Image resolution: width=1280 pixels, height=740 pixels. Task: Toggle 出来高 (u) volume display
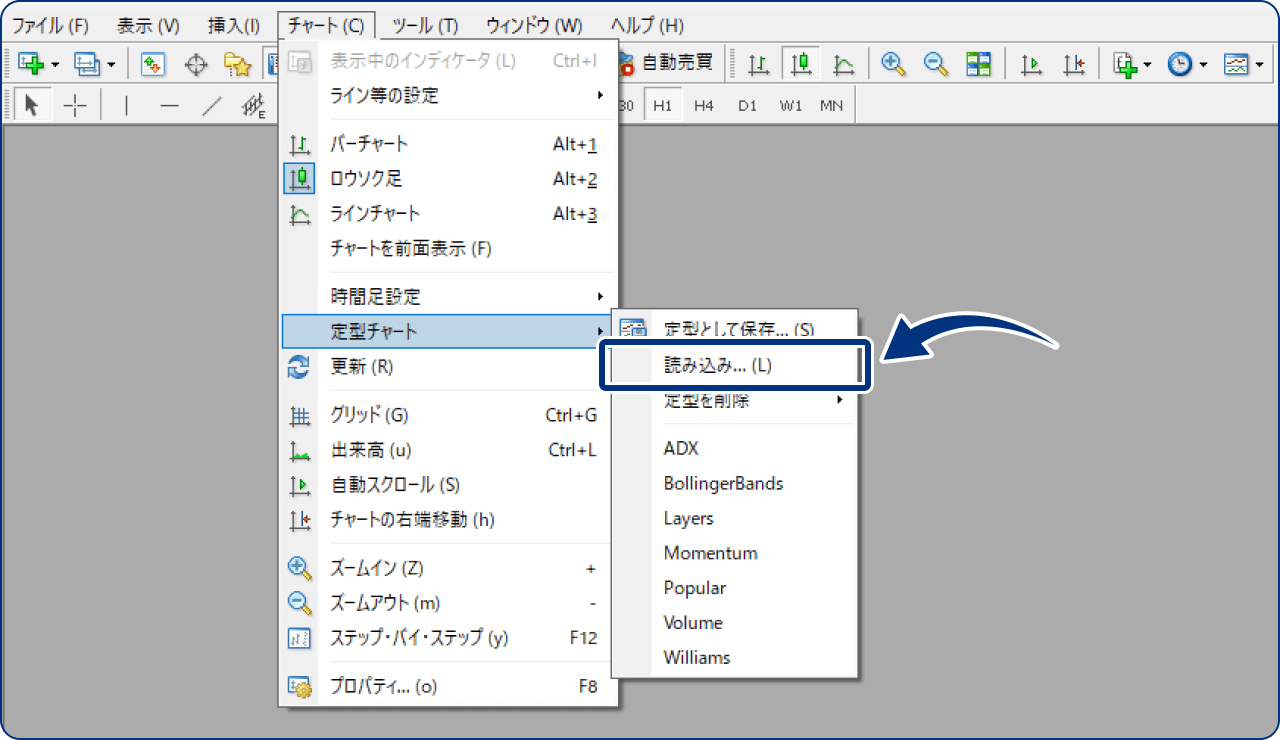coord(371,450)
